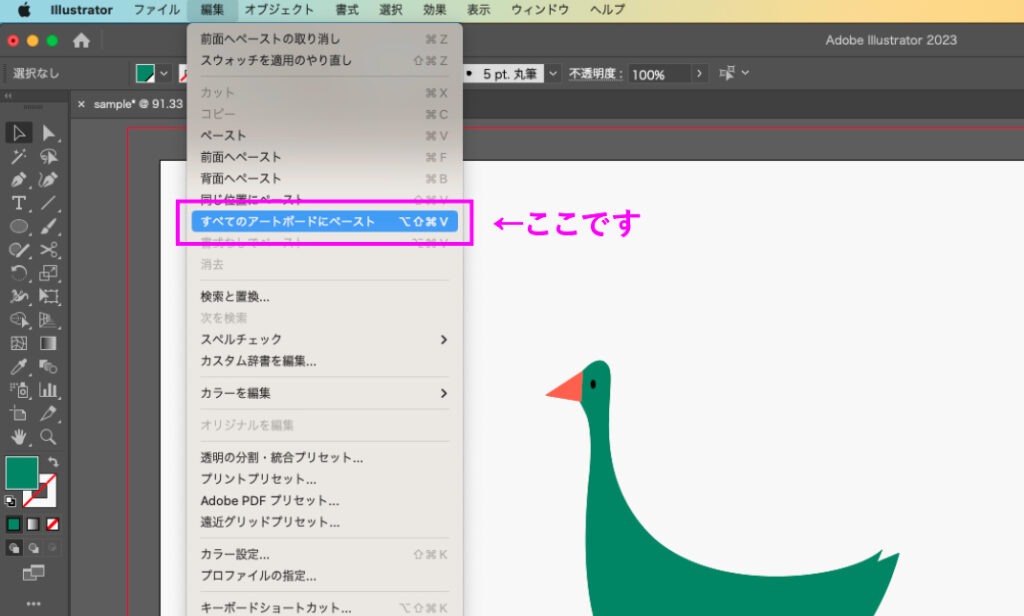Select the Magic Wand tool

coord(19,157)
